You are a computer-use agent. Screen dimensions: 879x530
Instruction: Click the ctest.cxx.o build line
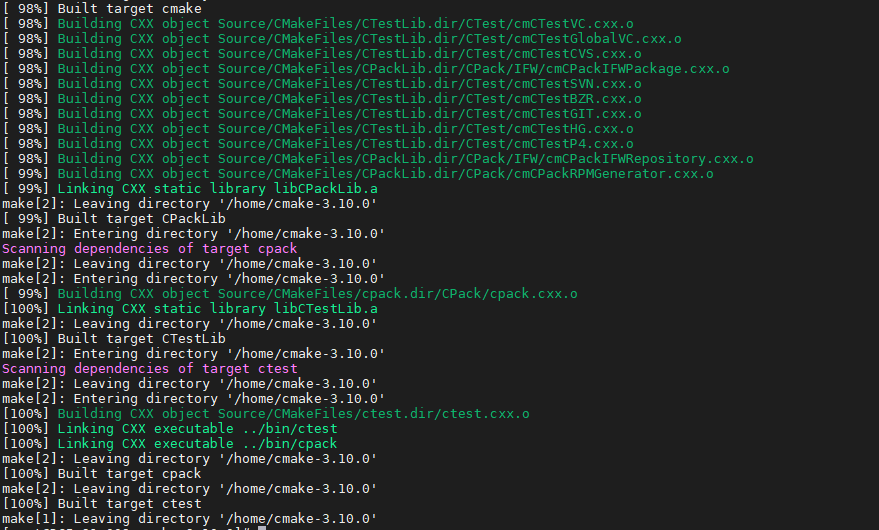[293, 413]
